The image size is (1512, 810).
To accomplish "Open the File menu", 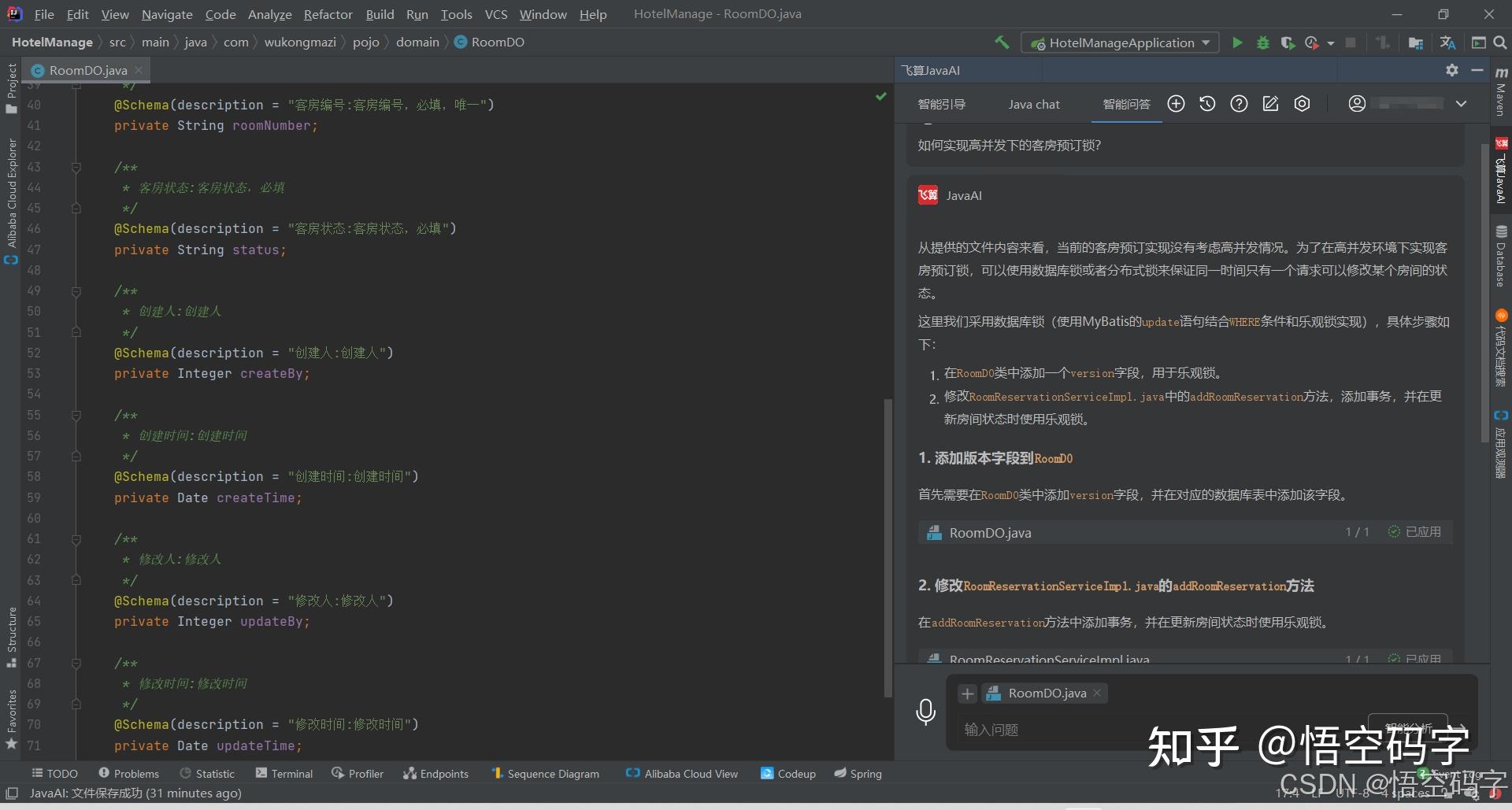I will tap(44, 14).
